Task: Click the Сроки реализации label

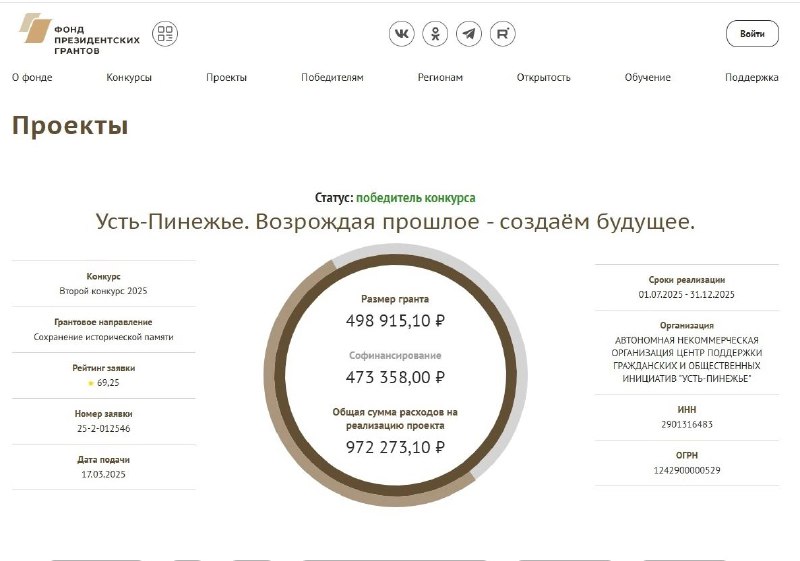Action: point(687,279)
